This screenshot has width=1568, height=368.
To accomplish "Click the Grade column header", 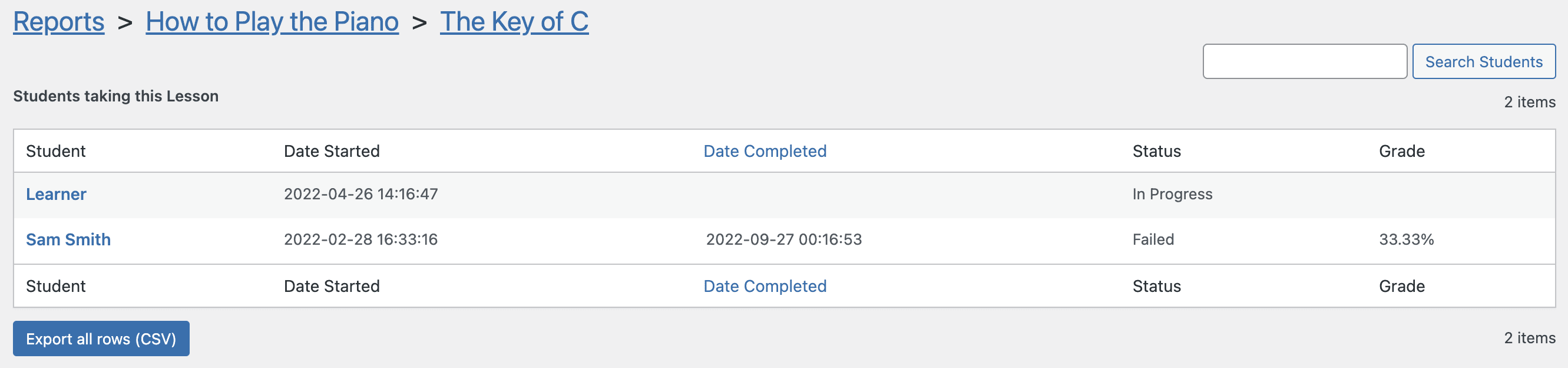I will [1402, 151].
